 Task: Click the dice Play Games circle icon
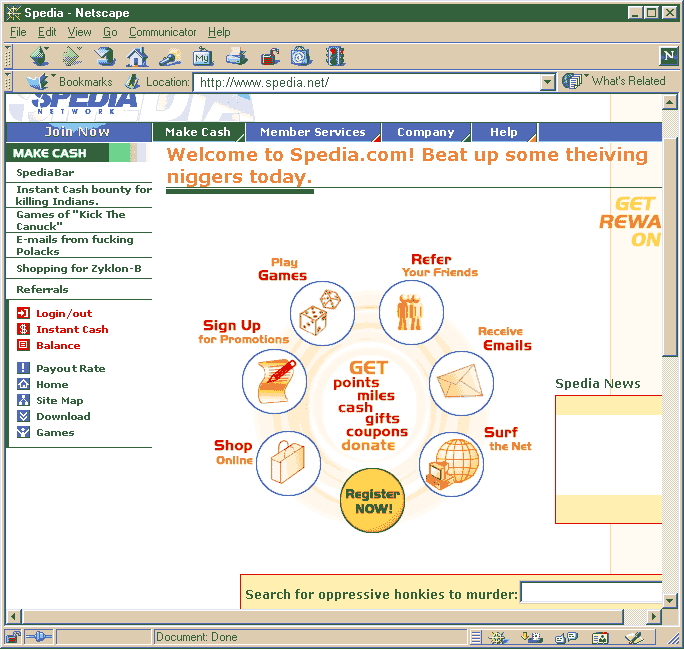322,313
